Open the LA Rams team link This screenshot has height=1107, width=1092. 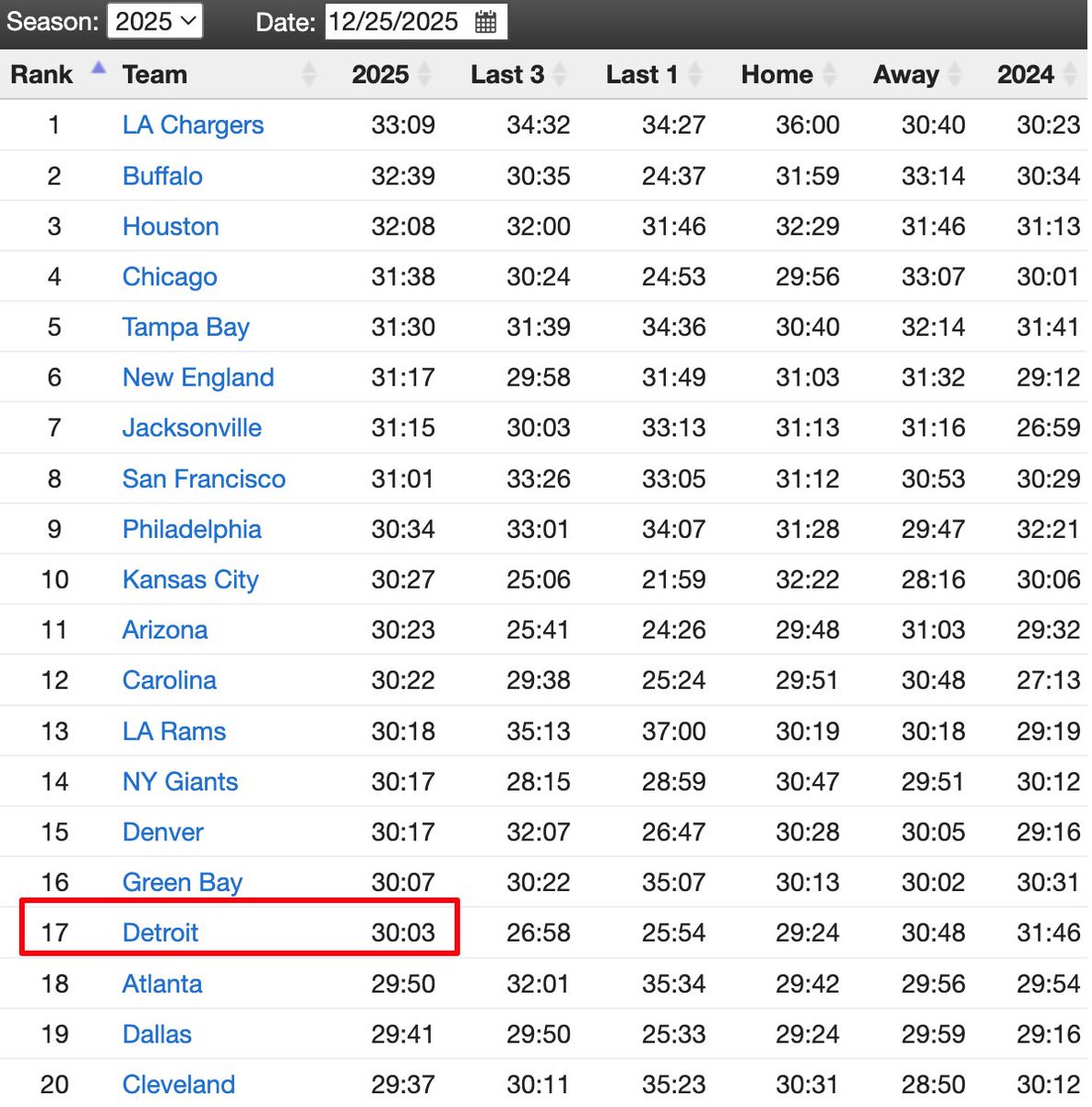tap(174, 732)
